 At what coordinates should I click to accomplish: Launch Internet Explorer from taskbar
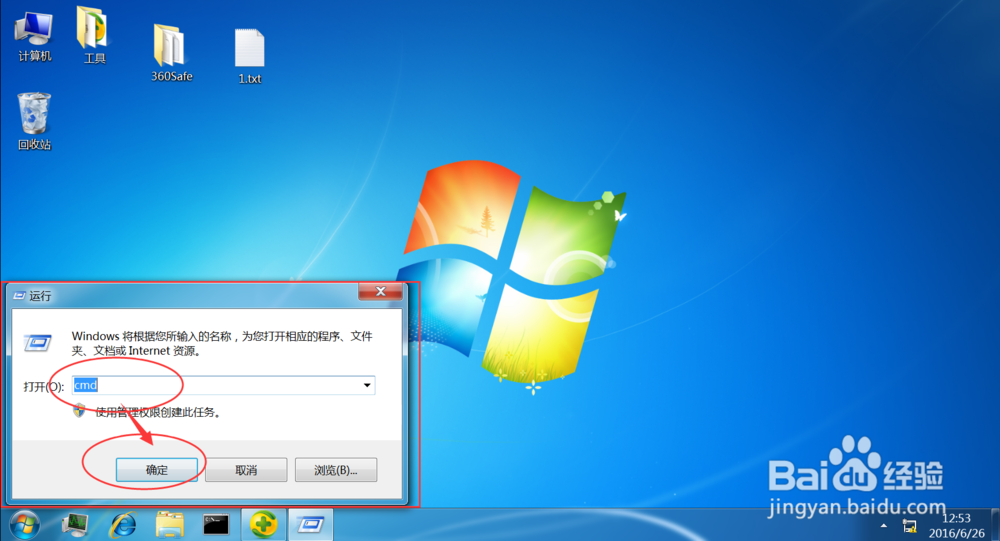coord(122,525)
